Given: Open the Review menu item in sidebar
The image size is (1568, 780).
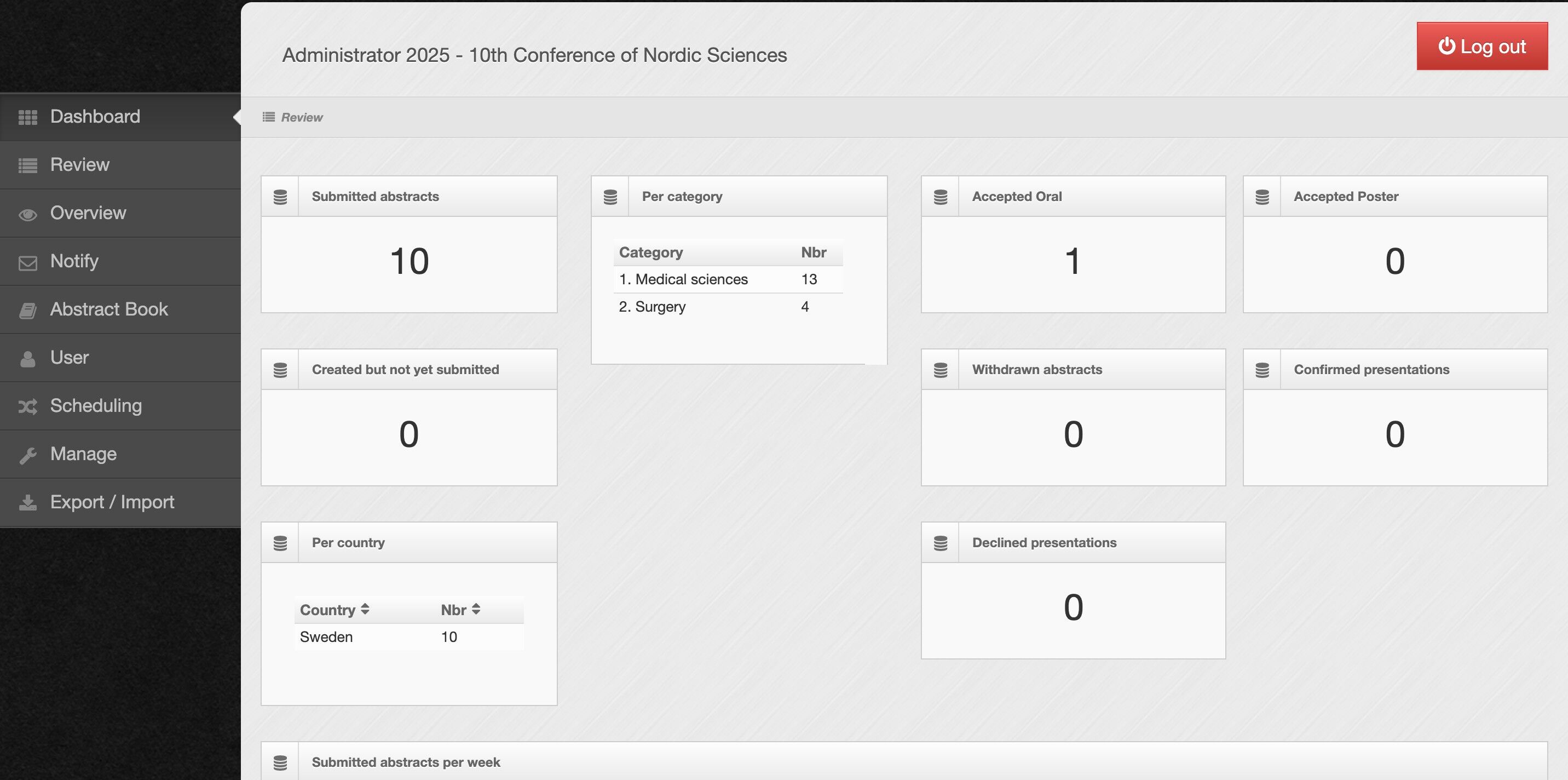Looking at the screenshot, I should coord(80,165).
